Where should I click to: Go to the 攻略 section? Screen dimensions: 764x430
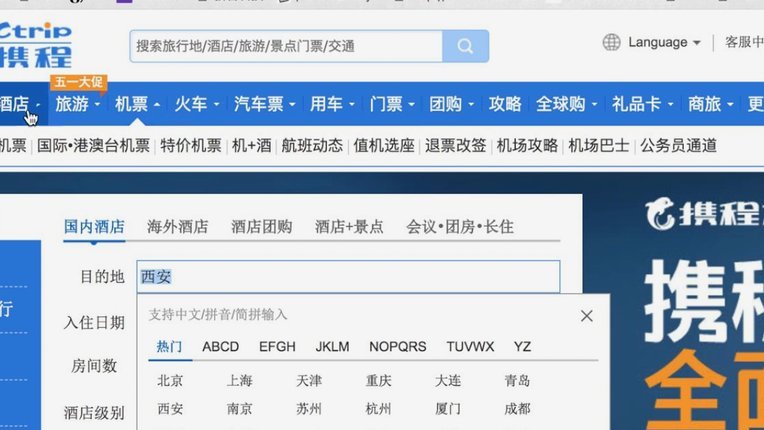[x=505, y=104]
